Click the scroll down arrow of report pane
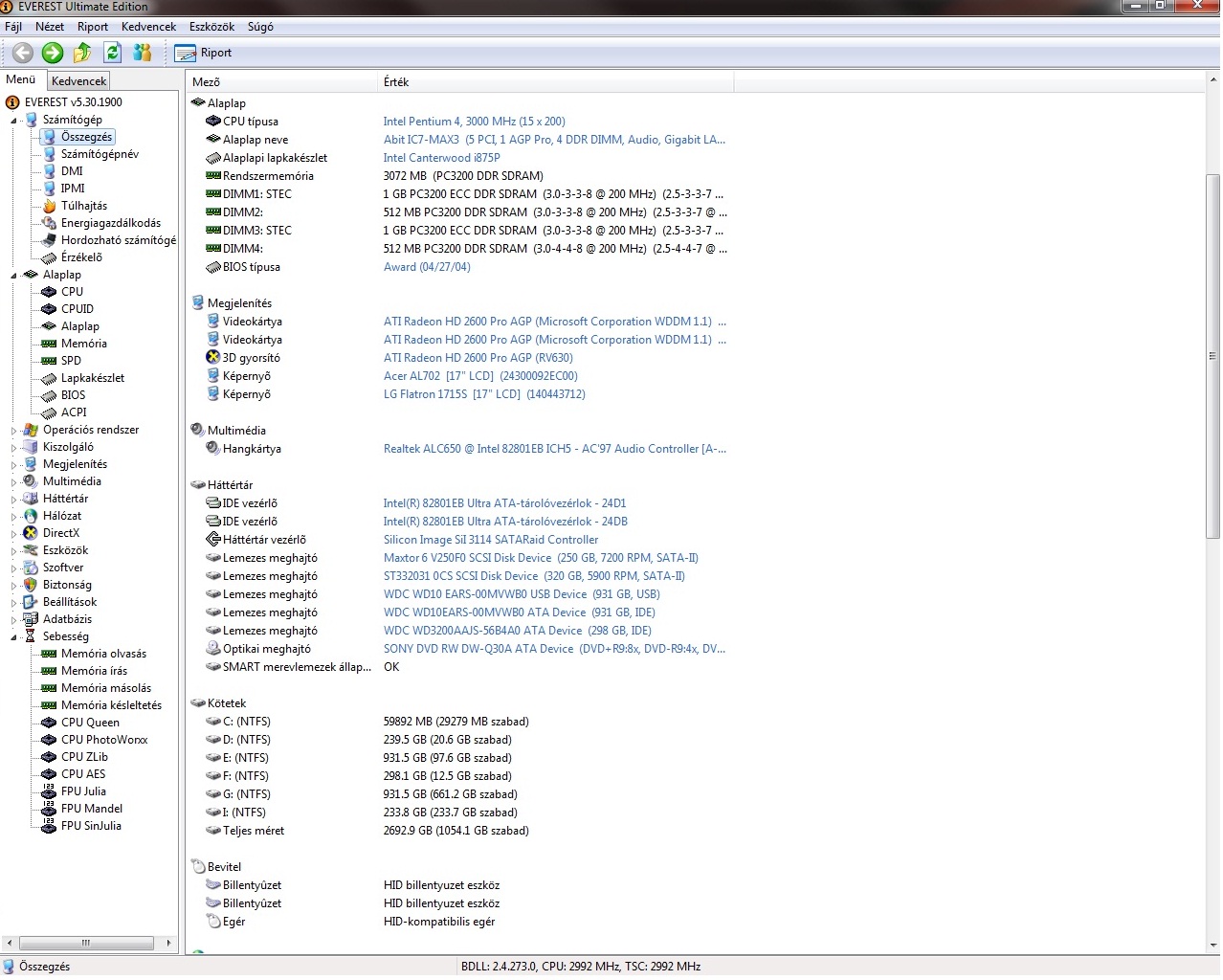Viewport: 1223px width, 980px height. coord(1212,946)
